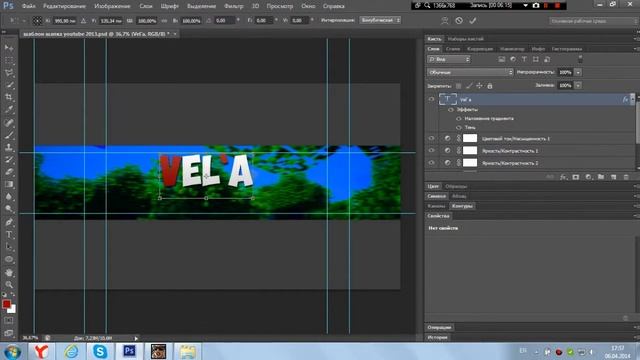Select the Ellipse shape tool
This screenshot has width=640, height=360.
pyautogui.click(x=9, y=259)
